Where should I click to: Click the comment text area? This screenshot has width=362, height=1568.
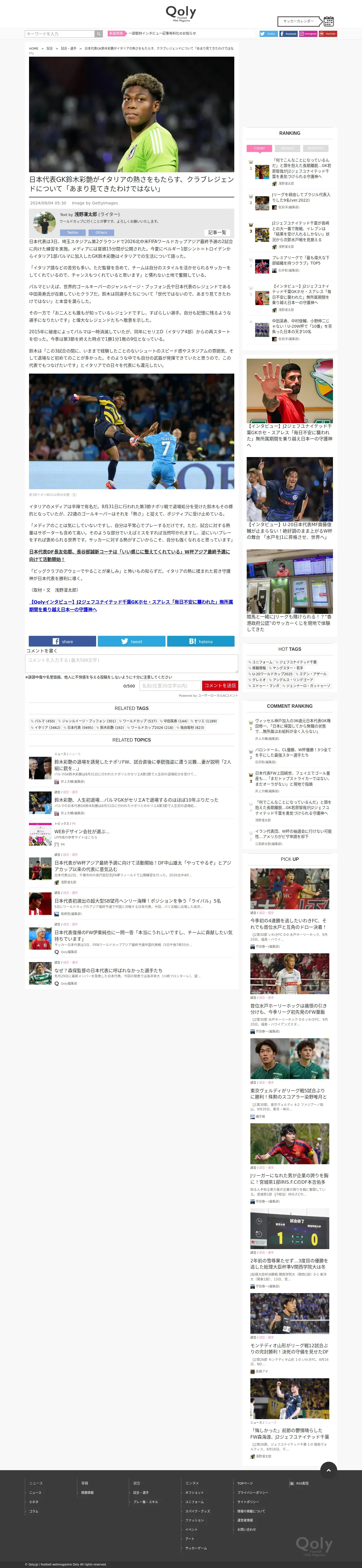click(x=131, y=663)
